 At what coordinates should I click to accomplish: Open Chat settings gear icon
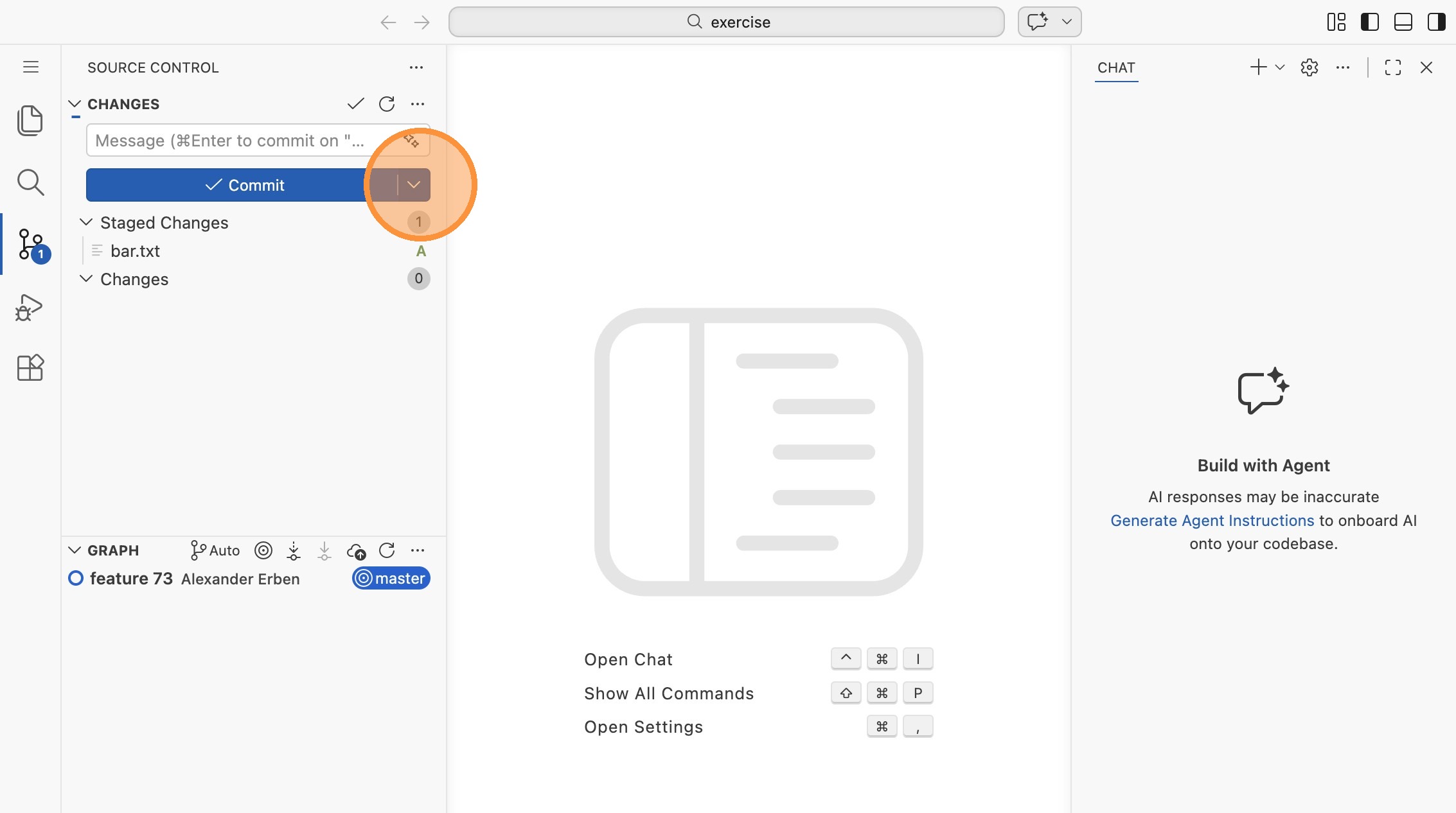click(x=1309, y=67)
